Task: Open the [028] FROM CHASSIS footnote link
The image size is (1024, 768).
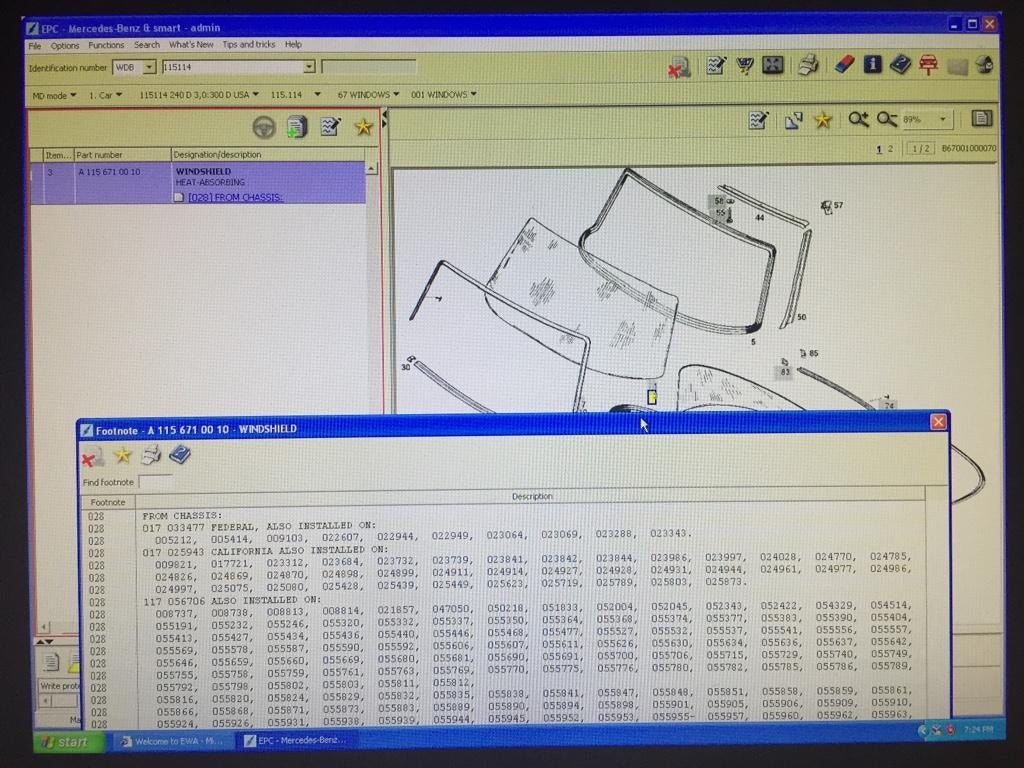Action: [235, 197]
